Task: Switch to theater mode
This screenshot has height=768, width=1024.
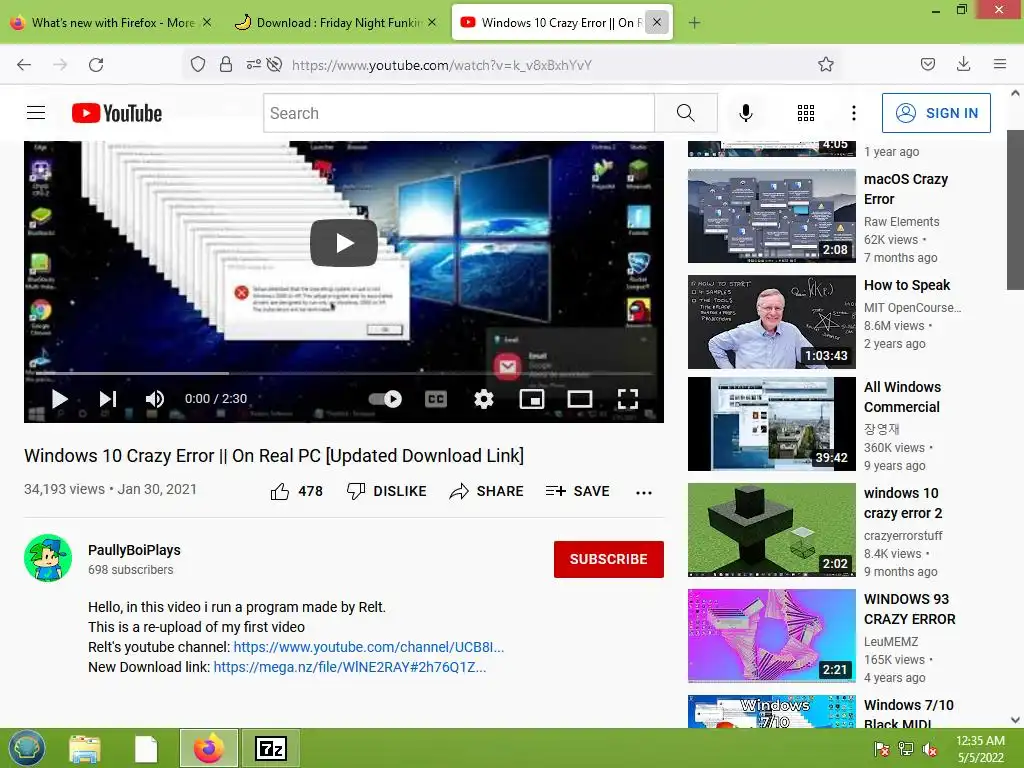Action: point(580,399)
